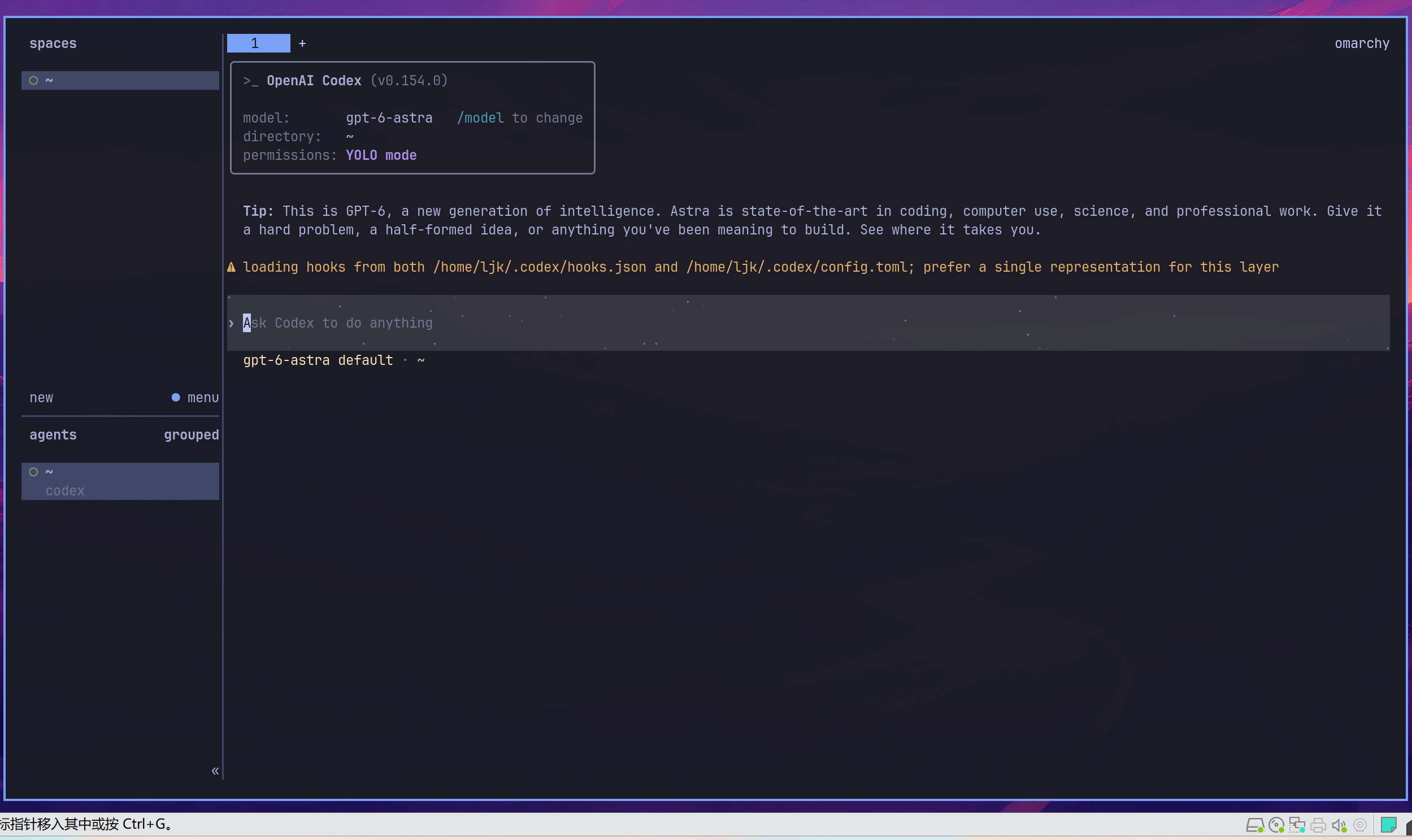Click the CD/DVD drive status icon
Viewport: 1412px width, 840px height.
point(1276,825)
